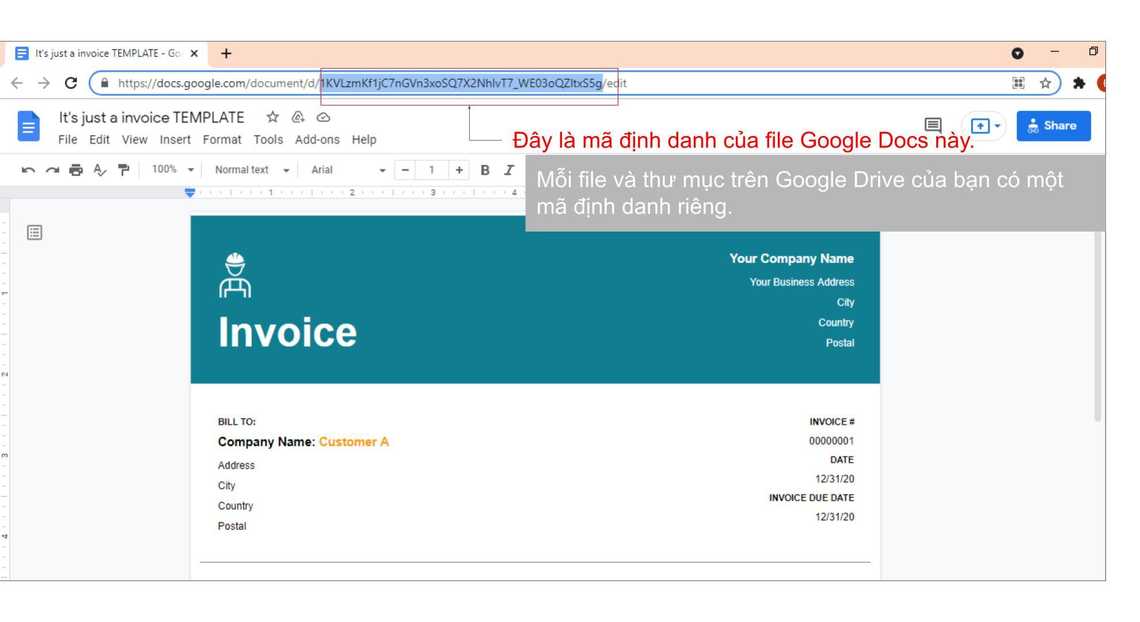Expand the Normal text style dropdown
This screenshot has width=1140, height=622.
pyautogui.click(x=252, y=170)
